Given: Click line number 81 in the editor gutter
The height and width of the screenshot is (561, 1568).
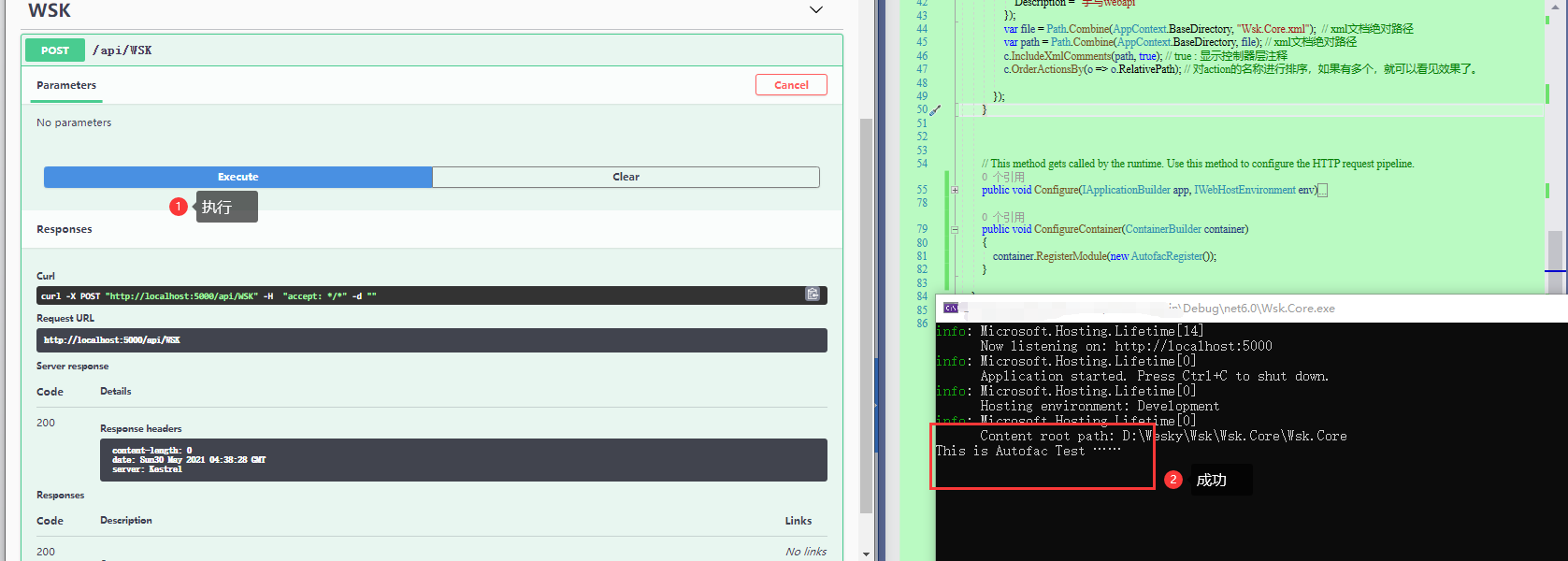Looking at the screenshot, I should [922, 256].
